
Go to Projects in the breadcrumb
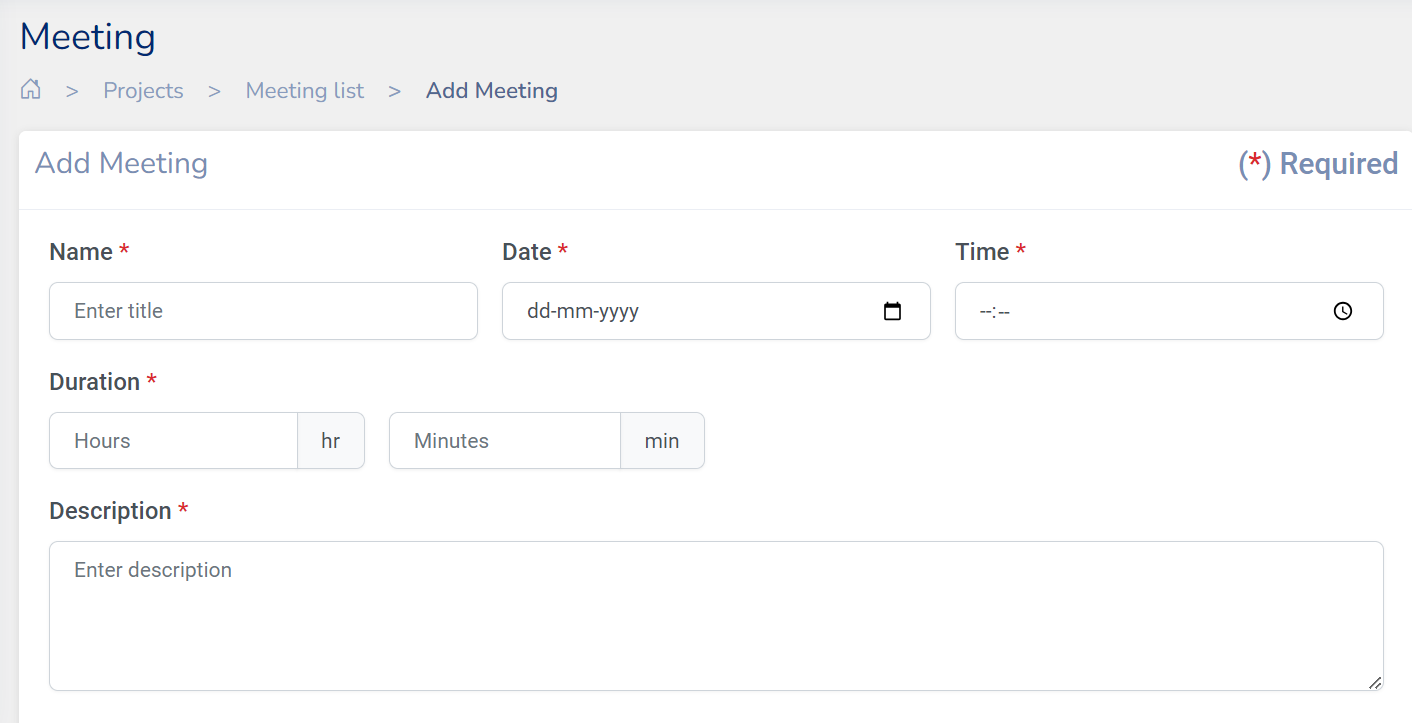pyautogui.click(x=143, y=91)
